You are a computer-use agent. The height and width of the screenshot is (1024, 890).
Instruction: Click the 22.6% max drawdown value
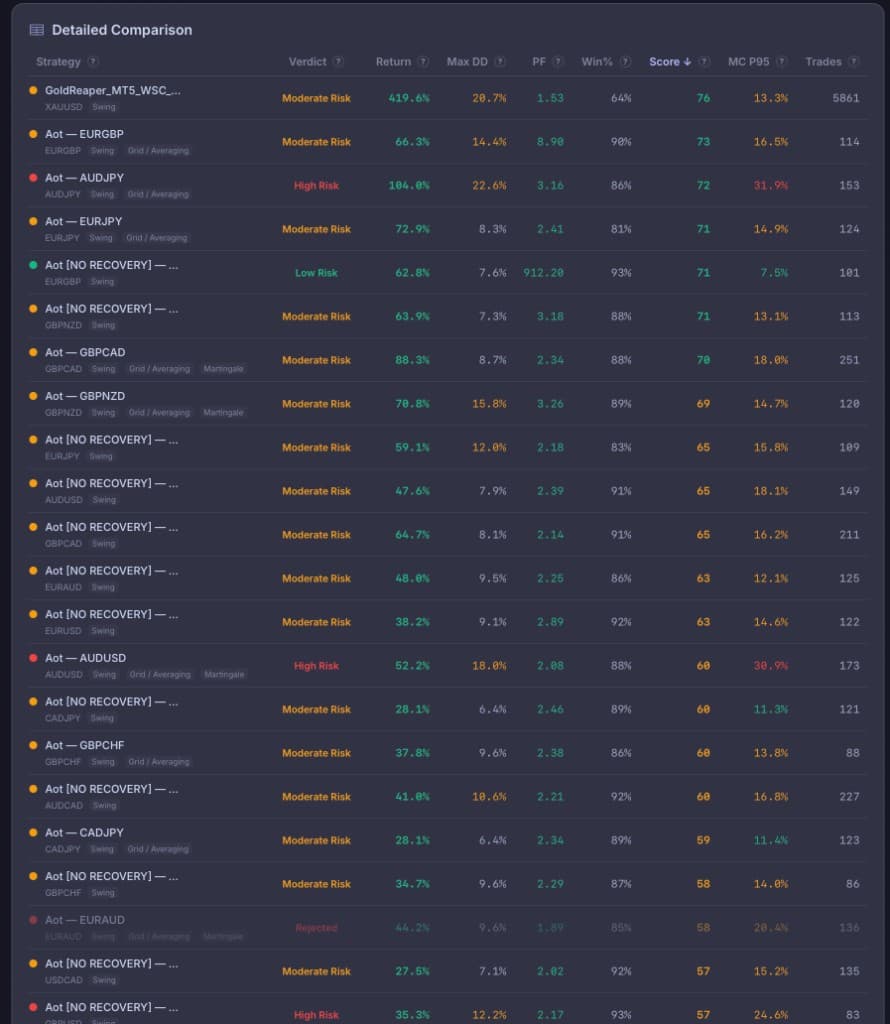click(489, 185)
